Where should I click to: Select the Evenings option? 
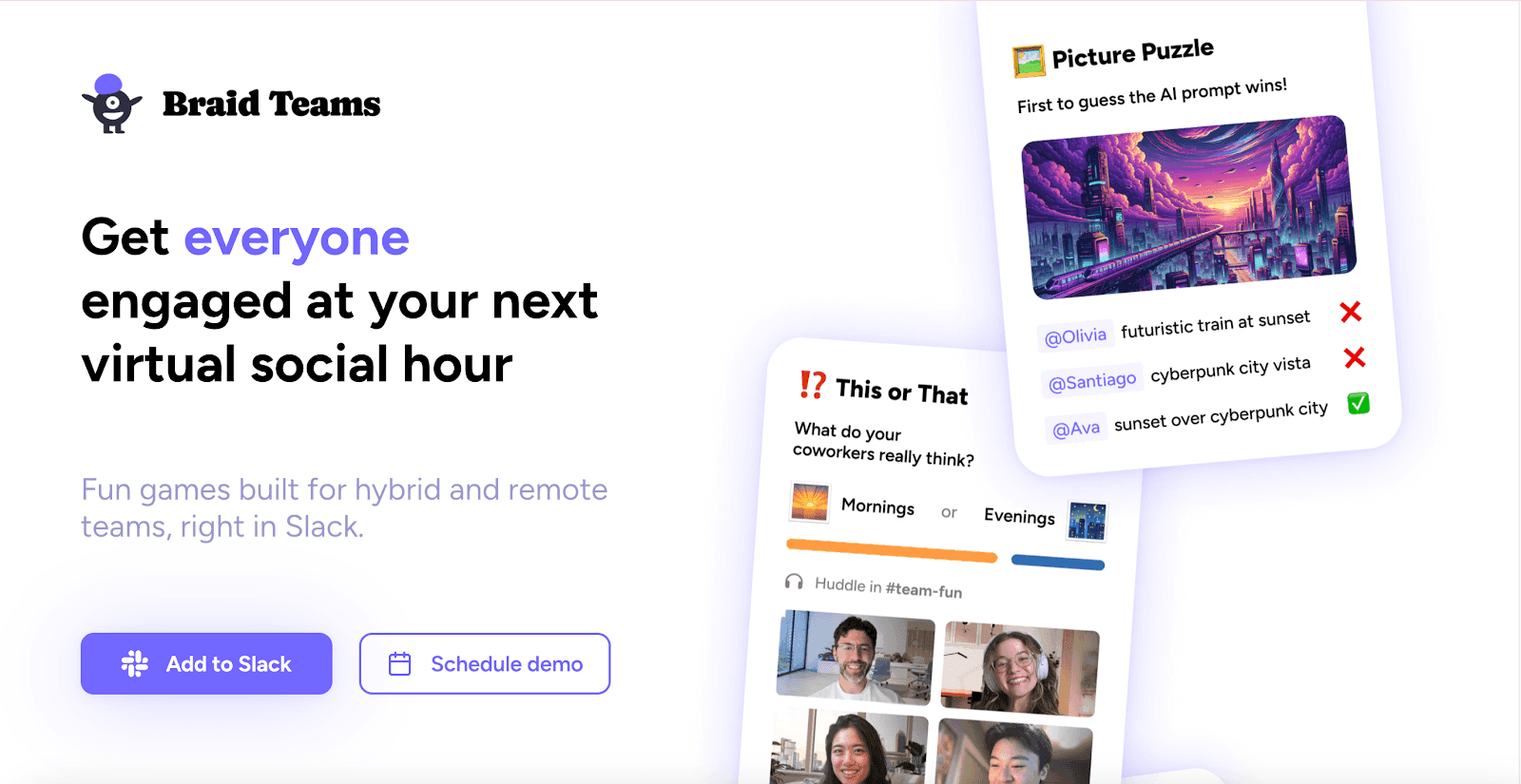1019,516
